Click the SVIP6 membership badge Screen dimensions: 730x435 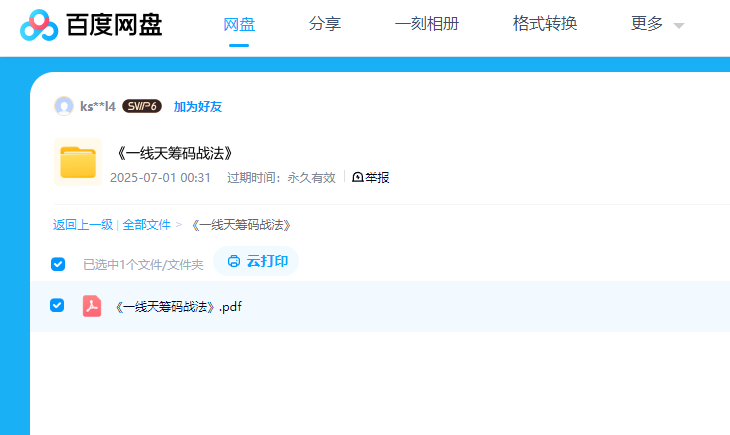[x=142, y=106]
